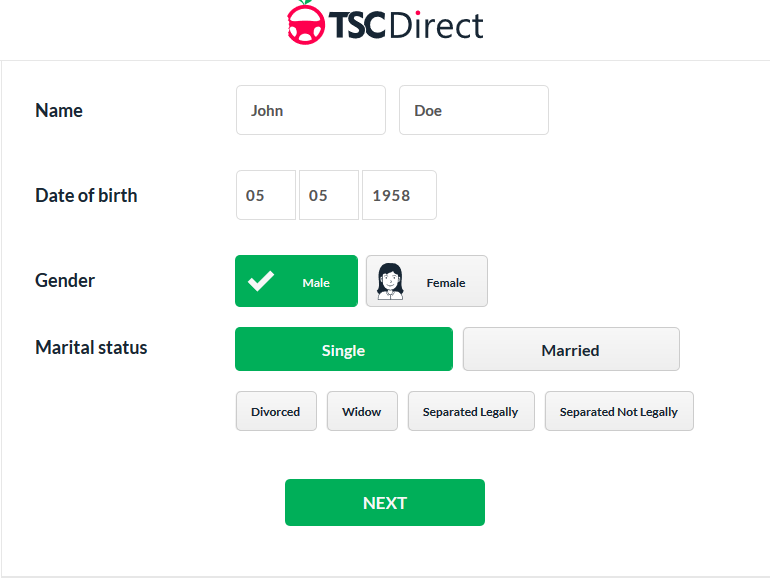This screenshot has width=770, height=578.
Task: Click the birth year field showing 1958
Action: [399, 195]
